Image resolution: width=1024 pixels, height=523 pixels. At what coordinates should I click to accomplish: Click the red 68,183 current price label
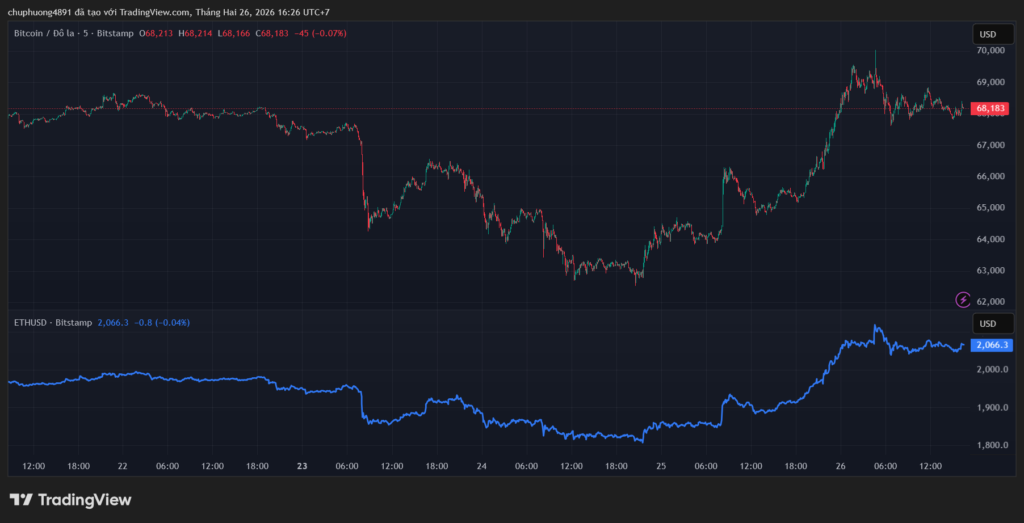(990, 108)
